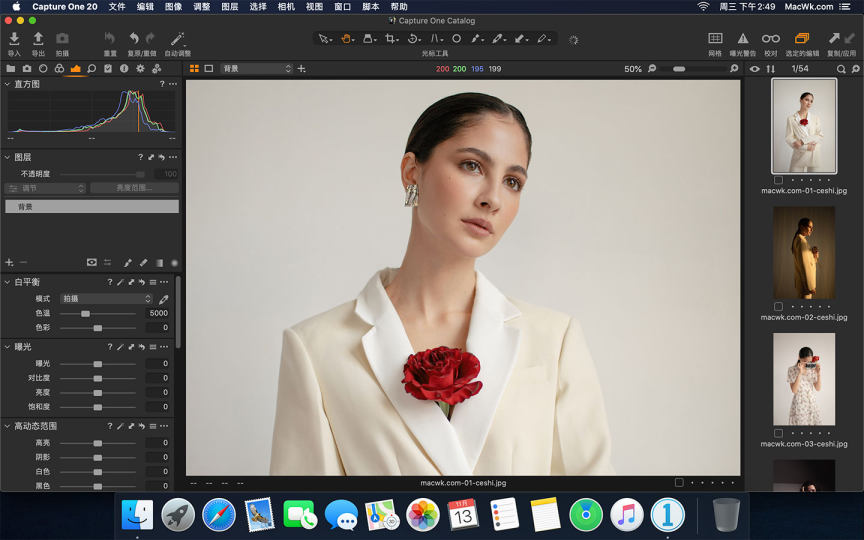
Task: Open the 模式 white balance mode dropdown
Action: (x=106, y=299)
